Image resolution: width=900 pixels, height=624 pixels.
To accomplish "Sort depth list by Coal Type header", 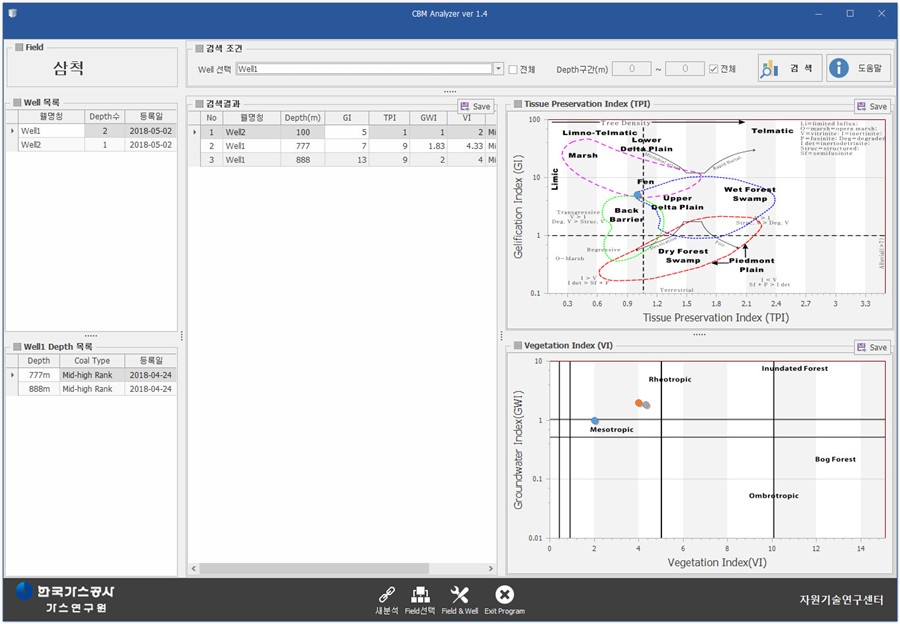I will (x=92, y=361).
